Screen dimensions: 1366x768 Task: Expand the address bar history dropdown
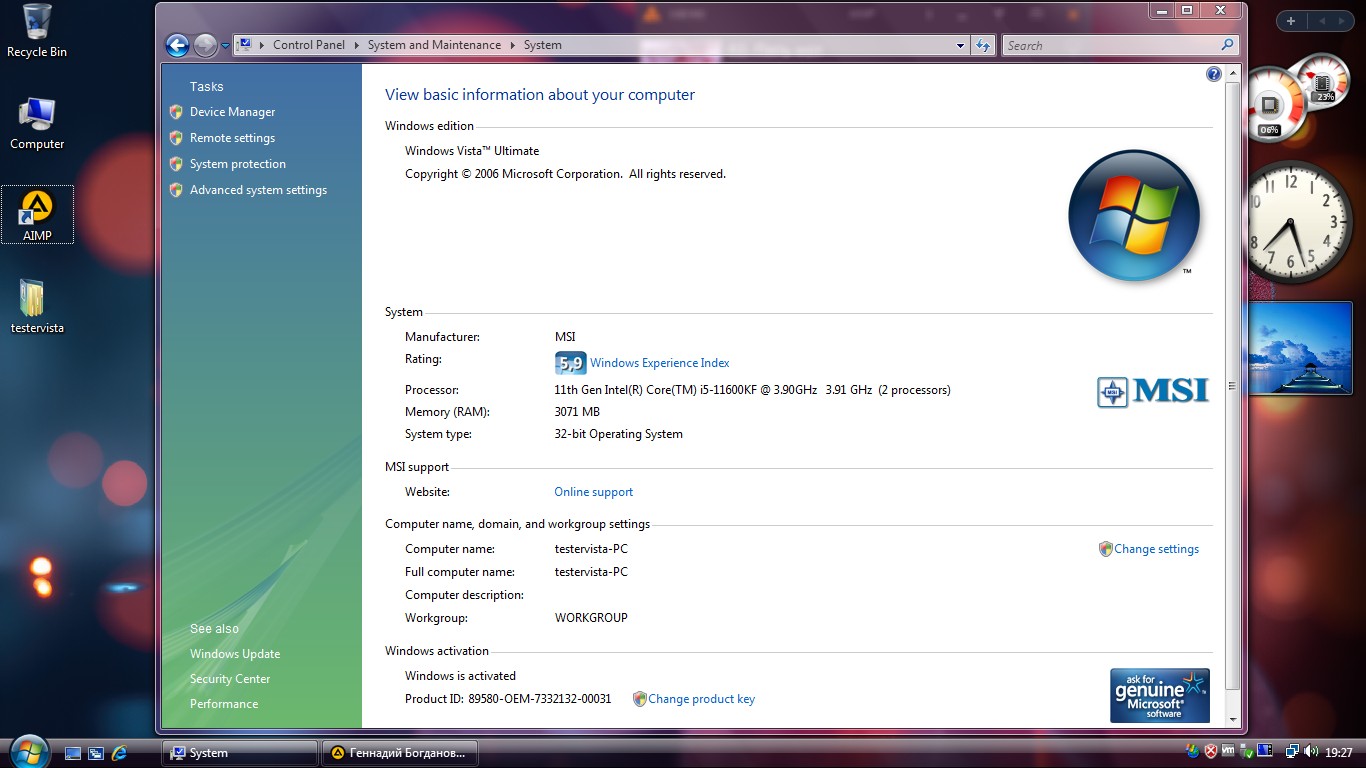pos(960,45)
